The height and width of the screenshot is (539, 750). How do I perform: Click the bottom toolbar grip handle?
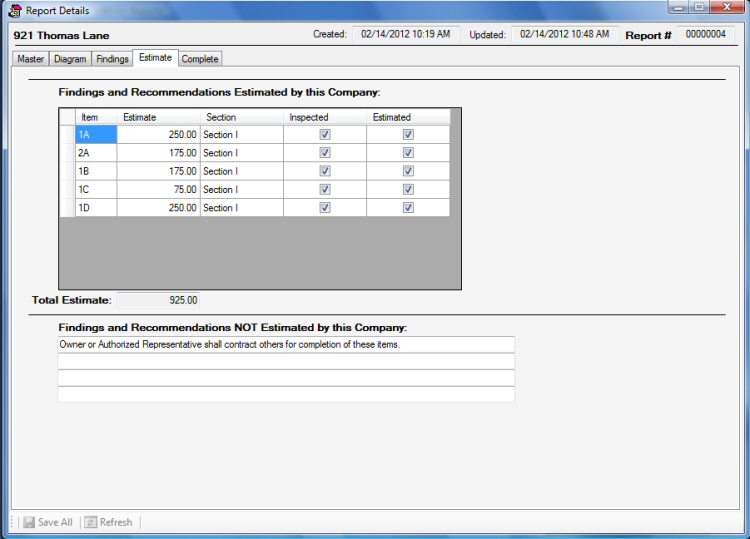[x=13, y=522]
